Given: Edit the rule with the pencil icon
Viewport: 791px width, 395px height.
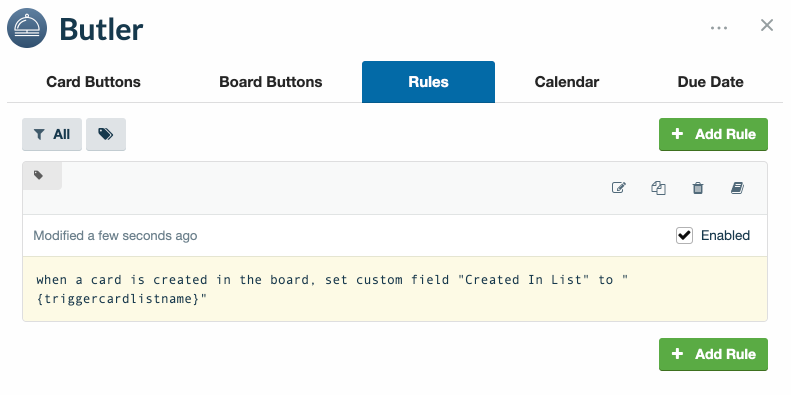Looking at the screenshot, I should point(618,188).
